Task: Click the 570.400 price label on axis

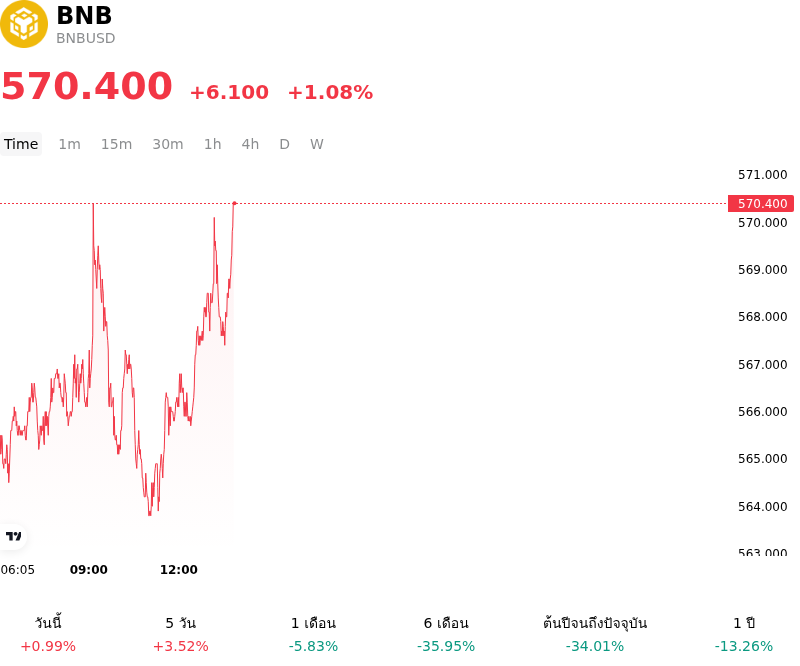Action: point(761,204)
